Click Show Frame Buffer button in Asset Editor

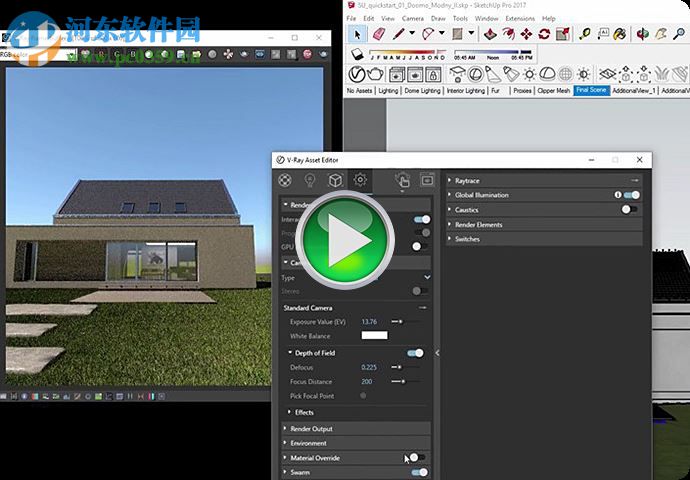click(427, 180)
